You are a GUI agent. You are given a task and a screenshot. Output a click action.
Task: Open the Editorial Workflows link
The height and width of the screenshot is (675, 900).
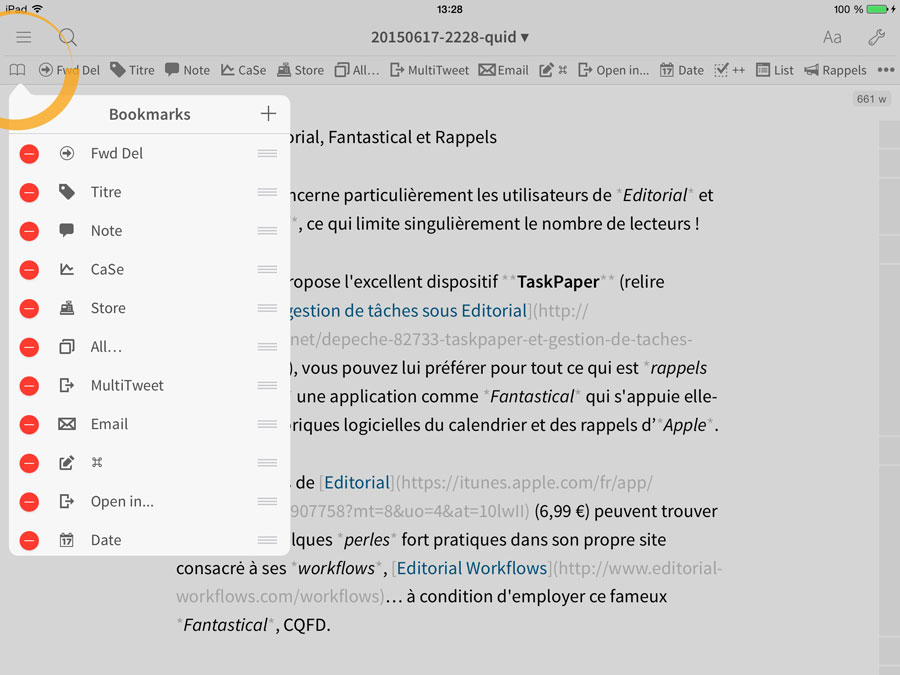tap(472, 568)
